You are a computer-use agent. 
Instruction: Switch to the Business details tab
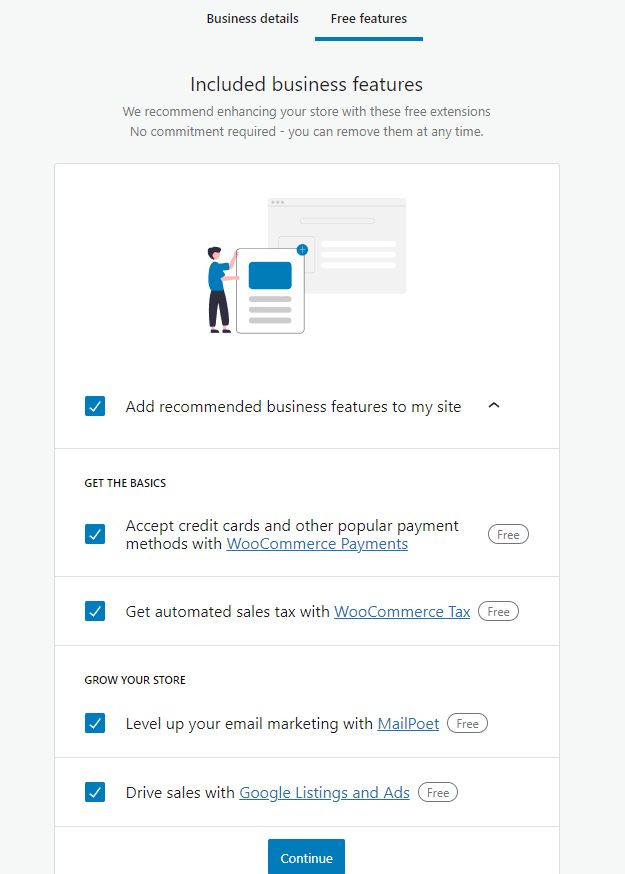coord(252,19)
